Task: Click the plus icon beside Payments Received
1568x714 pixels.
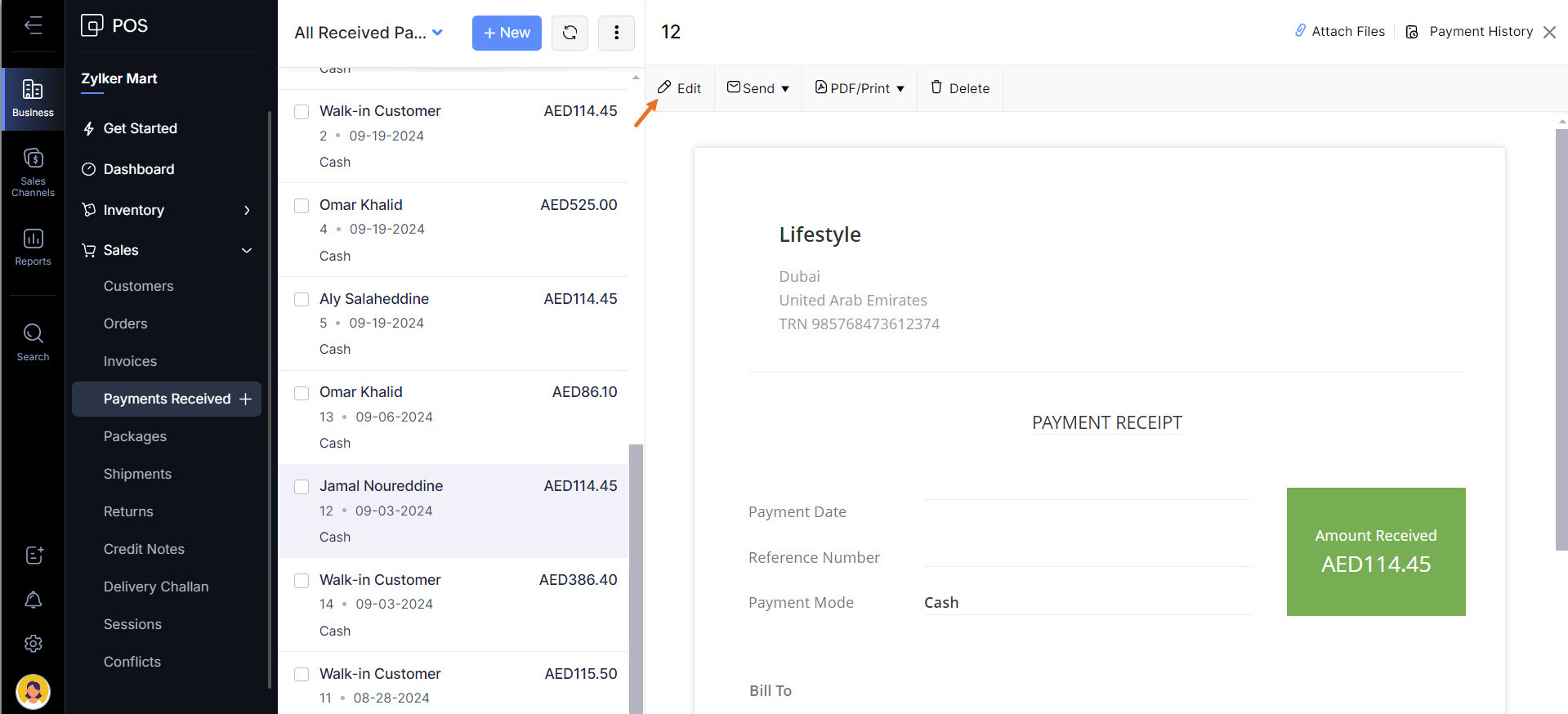Action: coord(245,399)
